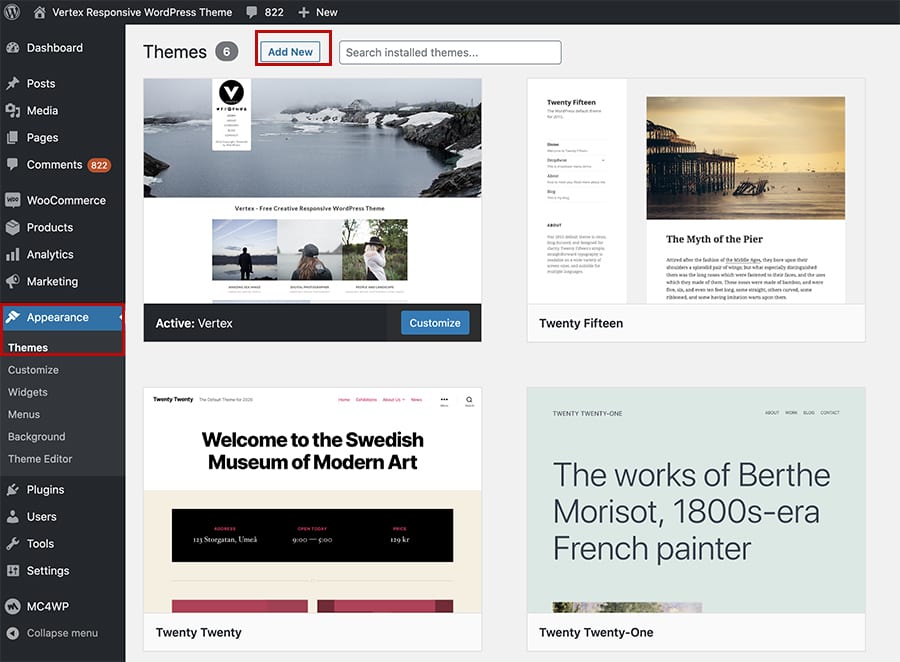Click Collapse menu link
Viewport: 900px width, 662px height.
click(x=62, y=633)
